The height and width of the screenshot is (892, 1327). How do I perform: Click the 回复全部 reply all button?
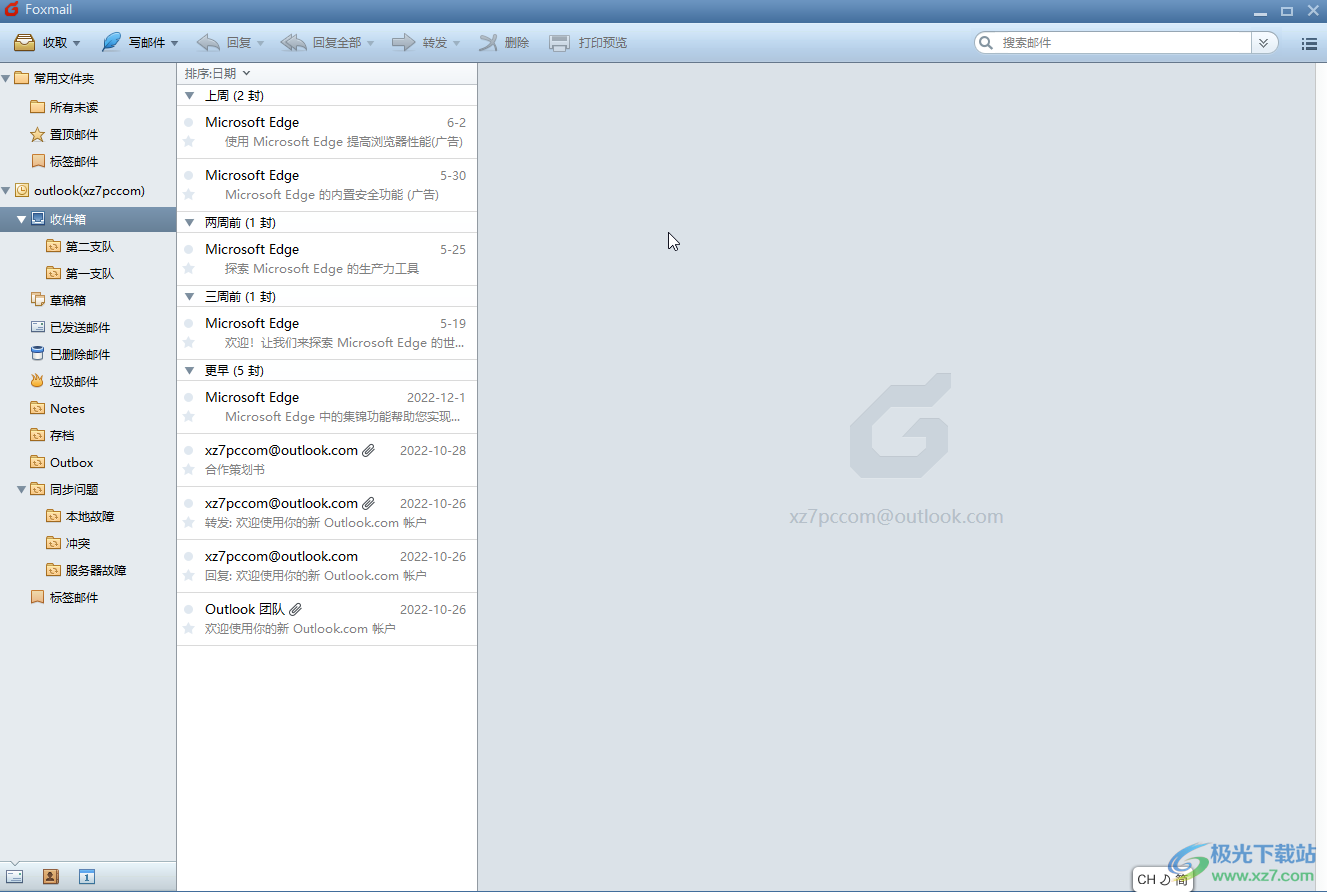tap(321, 43)
